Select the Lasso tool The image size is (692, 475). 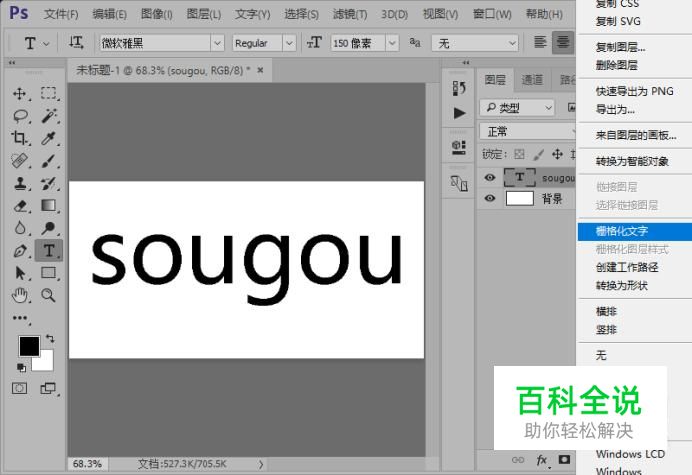(20, 116)
